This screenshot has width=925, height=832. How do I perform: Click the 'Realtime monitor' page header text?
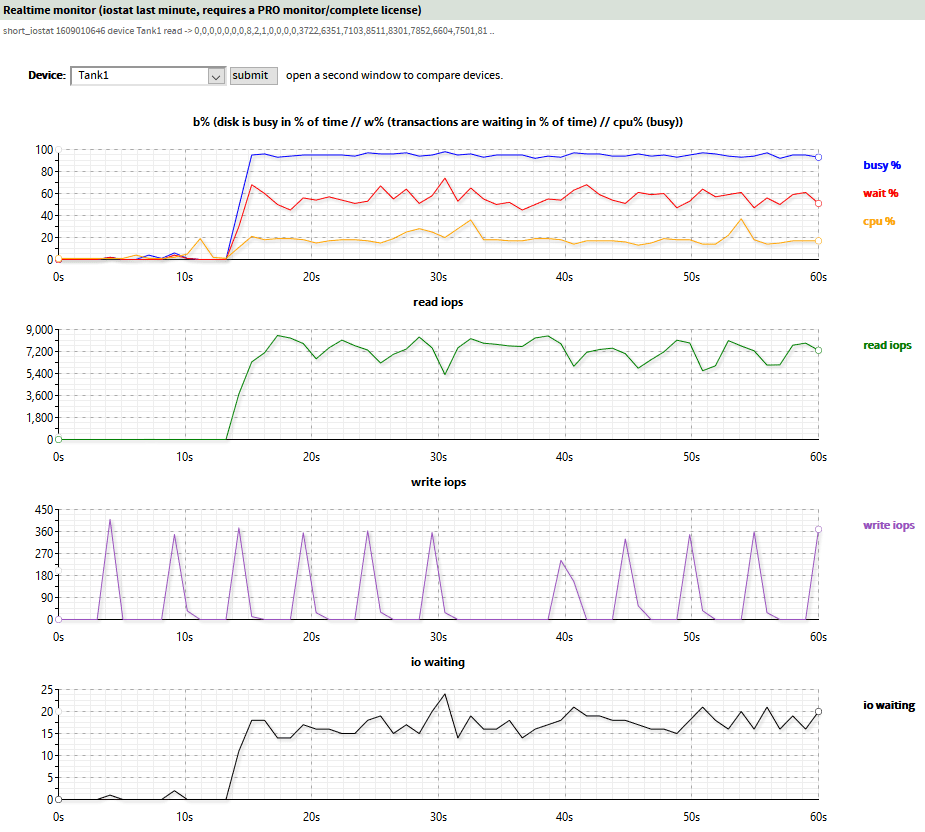coord(212,10)
